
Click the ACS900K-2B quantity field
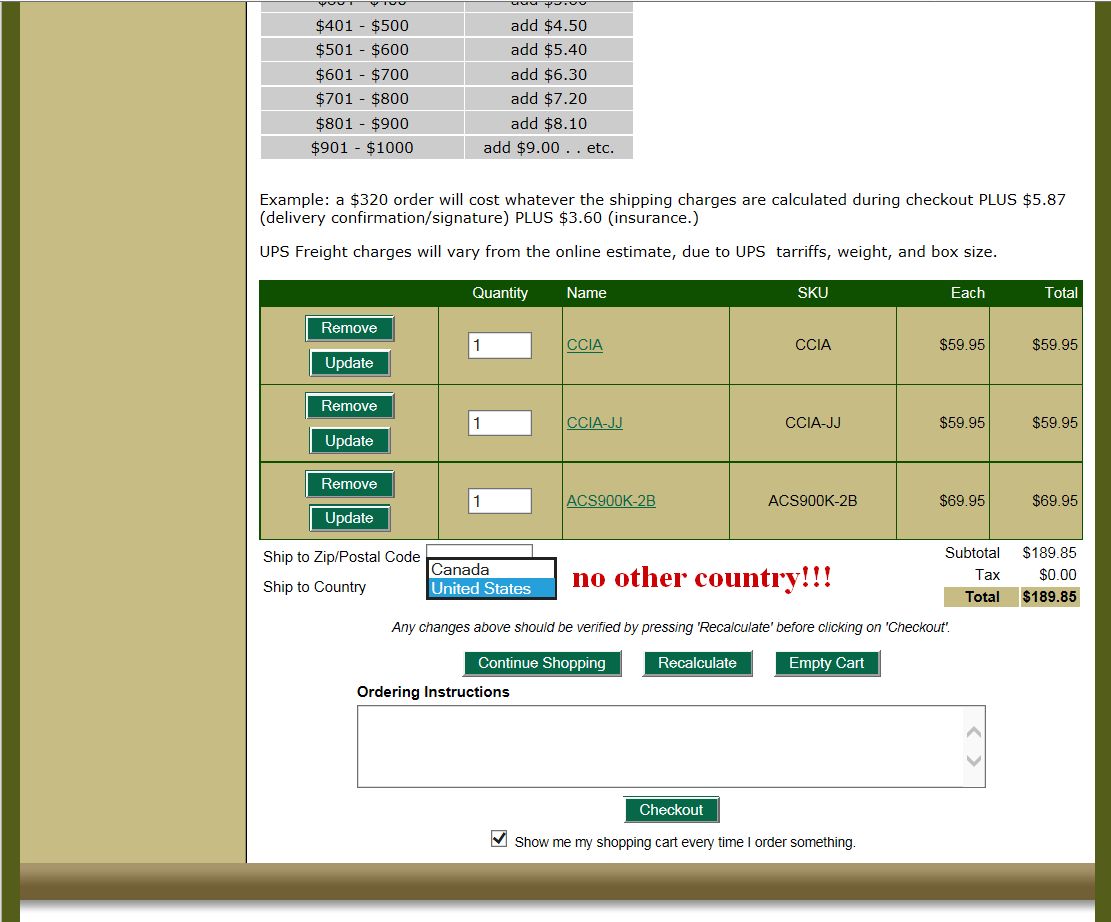click(x=499, y=501)
